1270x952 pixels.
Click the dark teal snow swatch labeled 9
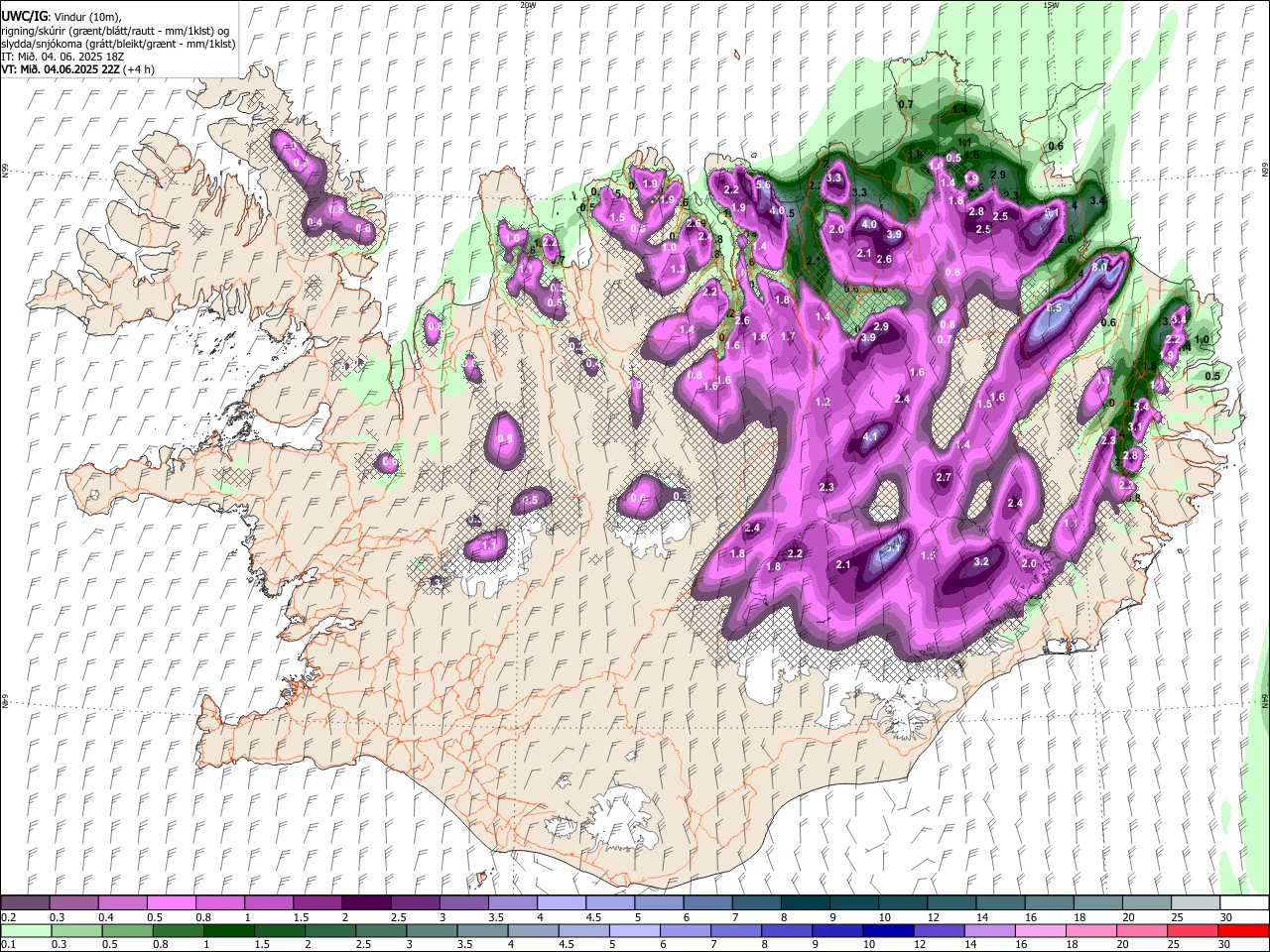tap(853, 902)
